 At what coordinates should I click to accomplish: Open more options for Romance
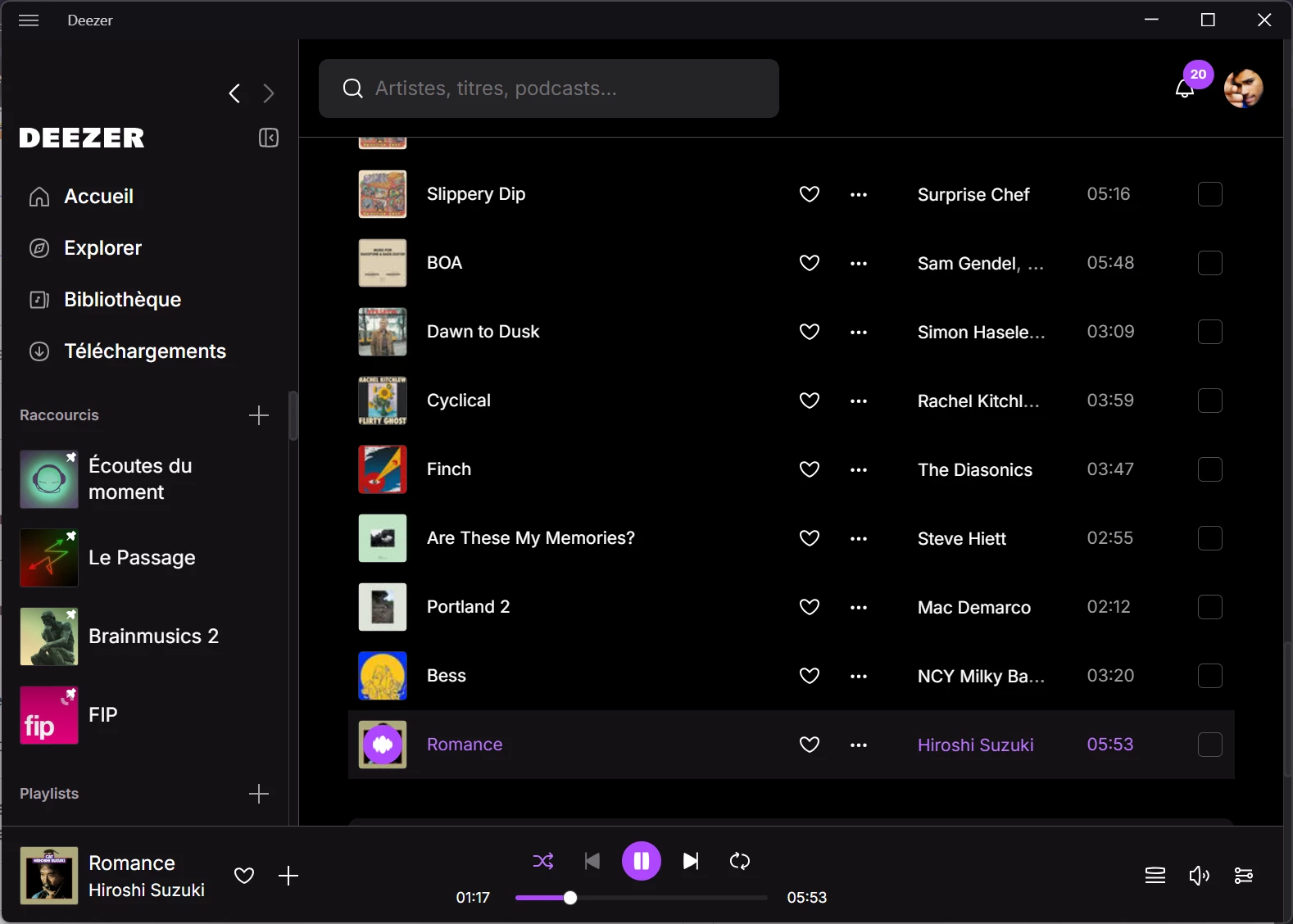[859, 745]
